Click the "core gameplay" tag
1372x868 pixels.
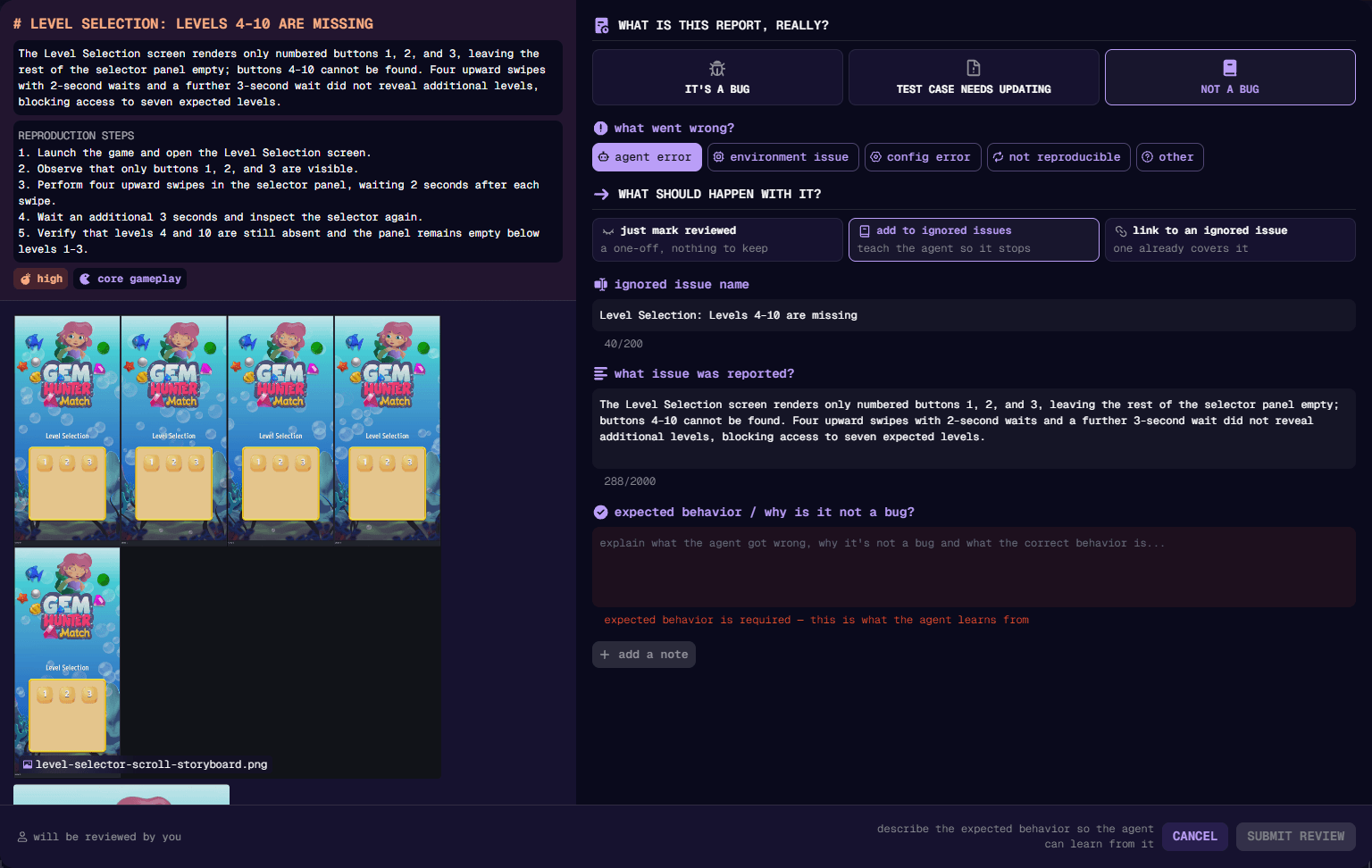click(130, 279)
